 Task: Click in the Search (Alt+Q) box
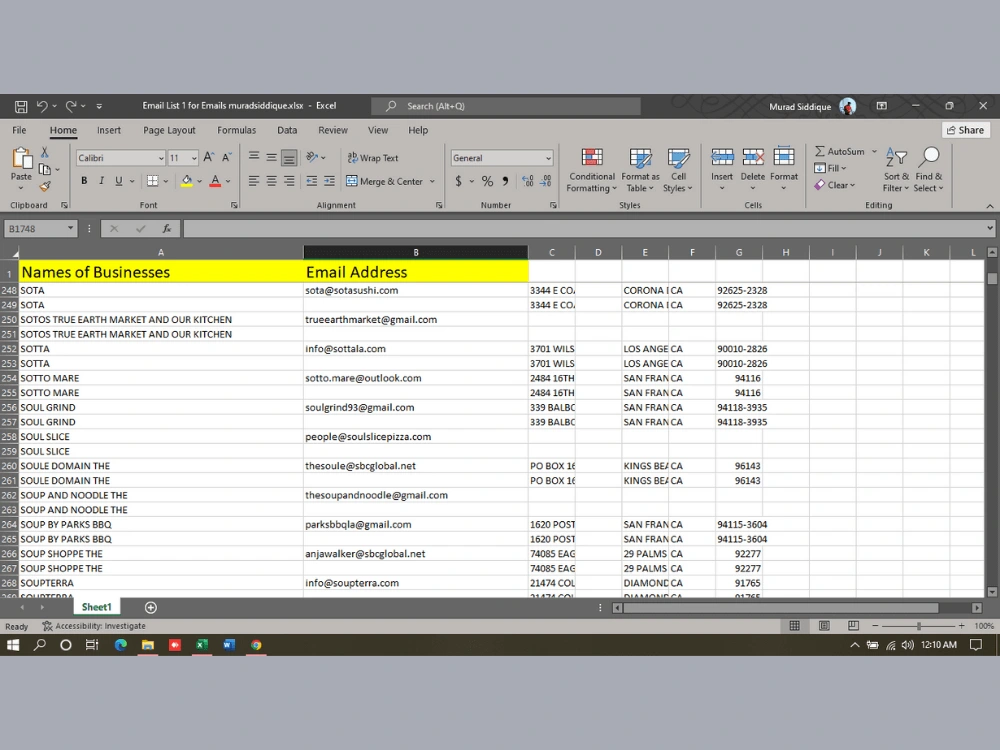pyautogui.click(x=506, y=106)
